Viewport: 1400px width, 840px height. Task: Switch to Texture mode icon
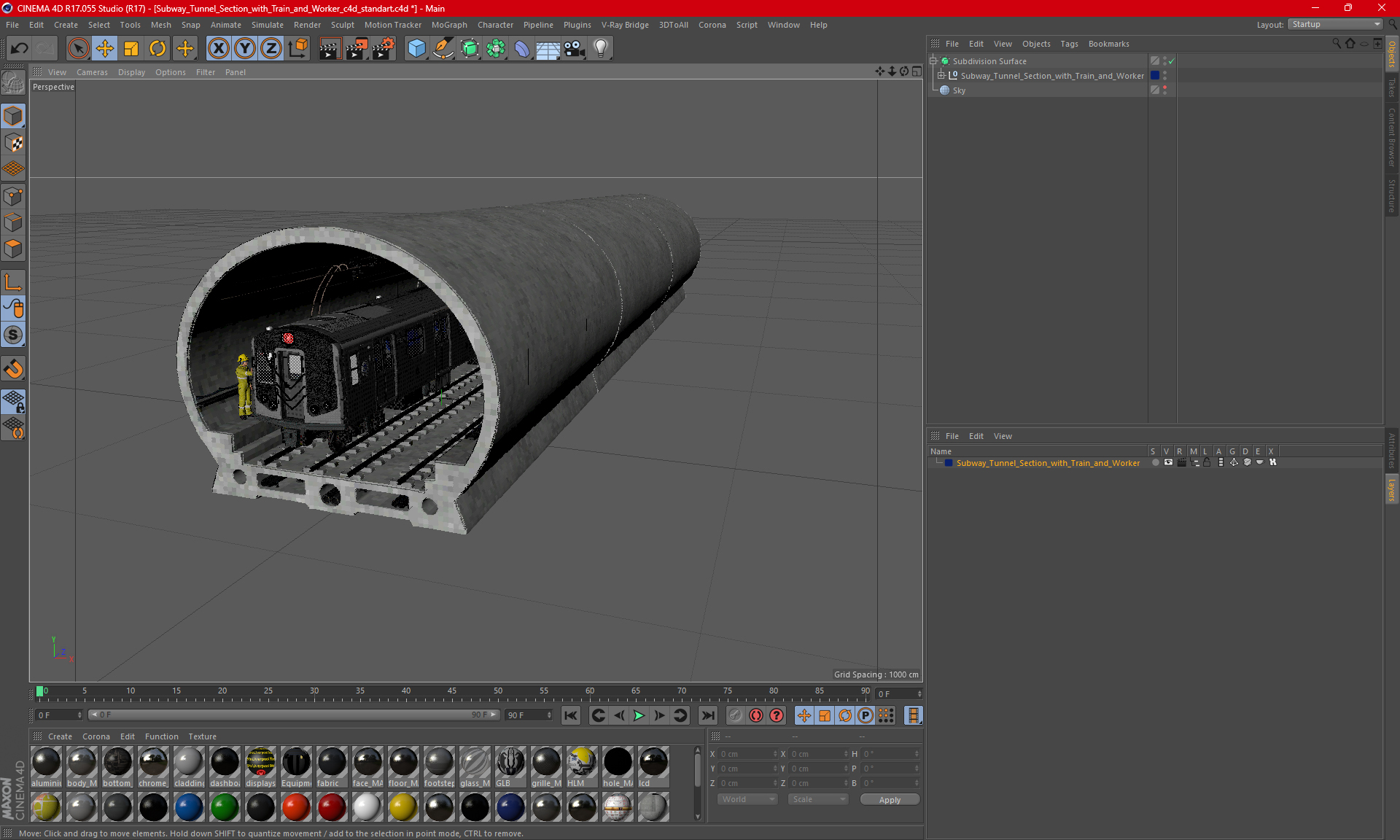[x=13, y=142]
